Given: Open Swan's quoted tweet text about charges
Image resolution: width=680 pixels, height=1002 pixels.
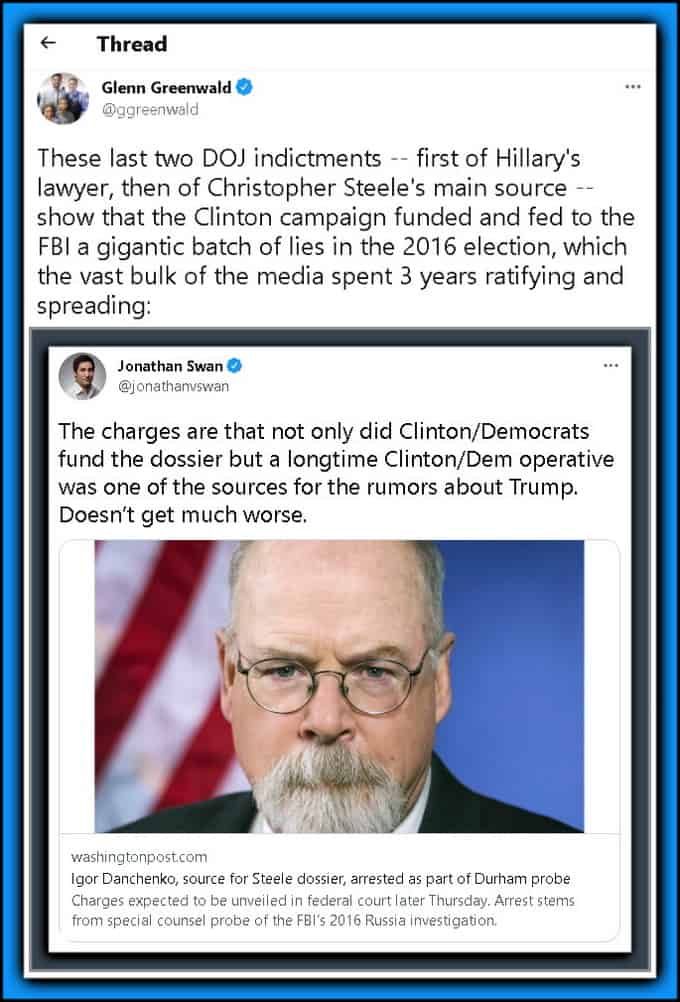Looking at the screenshot, I should 336,472.
